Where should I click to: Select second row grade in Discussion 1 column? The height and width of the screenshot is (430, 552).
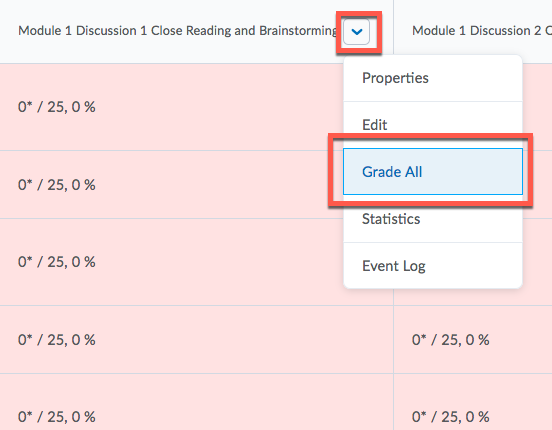click(57, 185)
